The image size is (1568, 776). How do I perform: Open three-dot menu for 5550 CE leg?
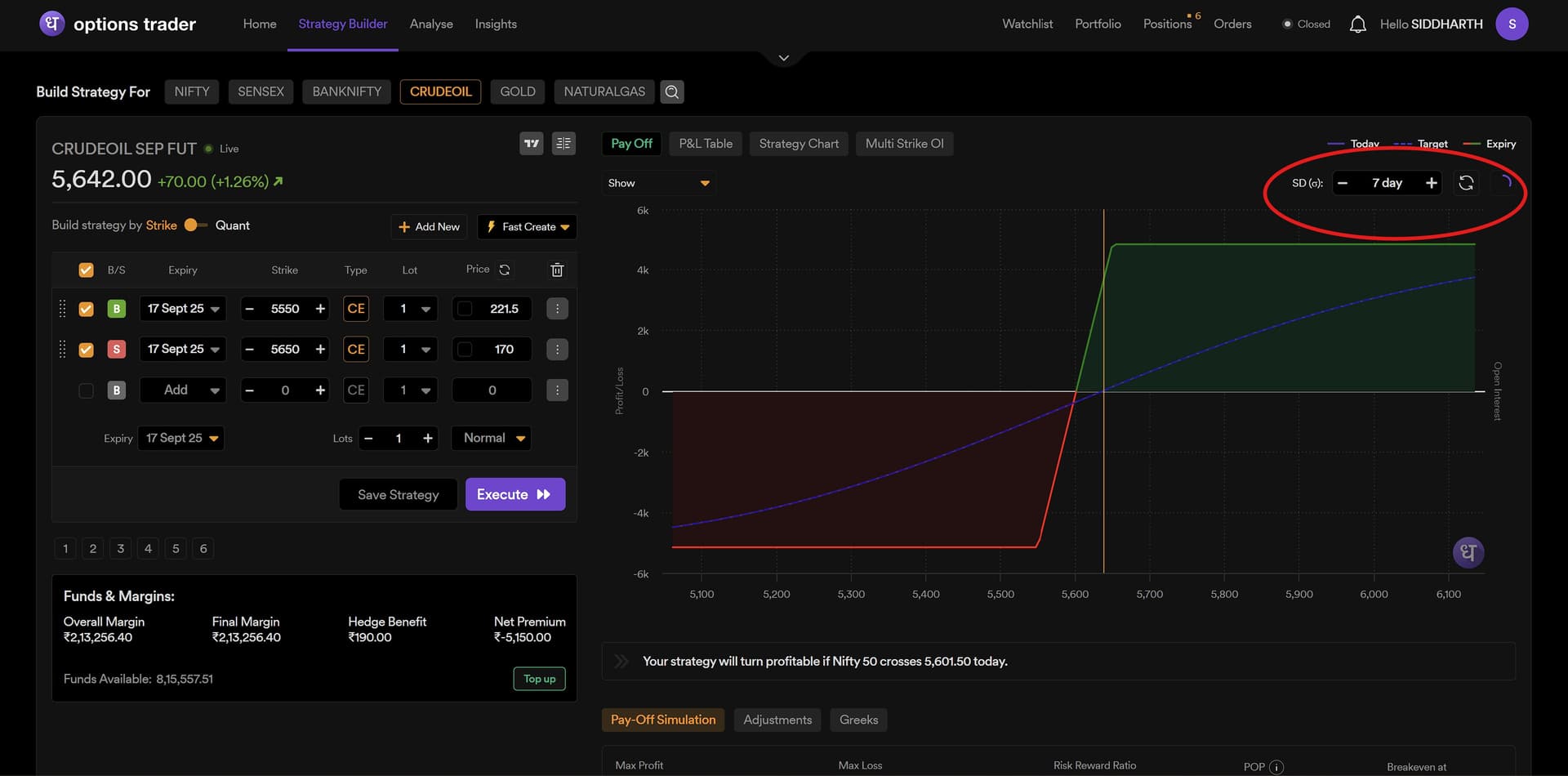pyautogui.click(x=557, y=309)
